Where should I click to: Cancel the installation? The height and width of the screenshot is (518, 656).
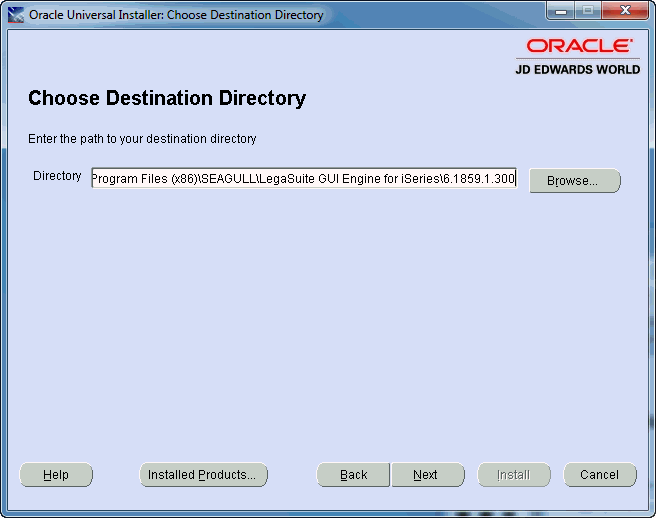click(x=600, y=474)
